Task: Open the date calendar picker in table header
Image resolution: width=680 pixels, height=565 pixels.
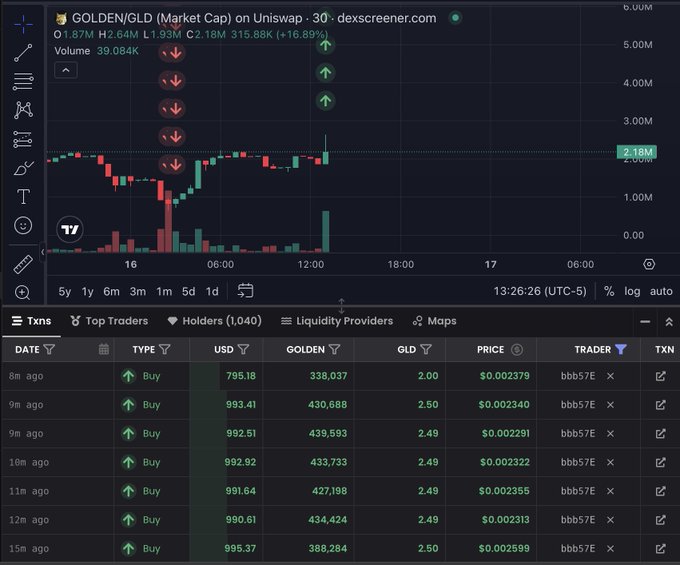Action: (x=104, y=349)
